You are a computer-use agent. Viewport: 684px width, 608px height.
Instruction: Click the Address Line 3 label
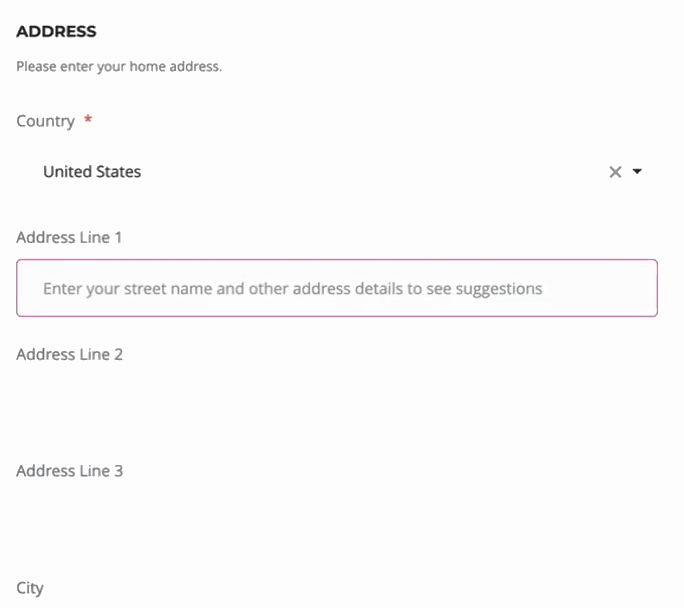click(69, 471)
